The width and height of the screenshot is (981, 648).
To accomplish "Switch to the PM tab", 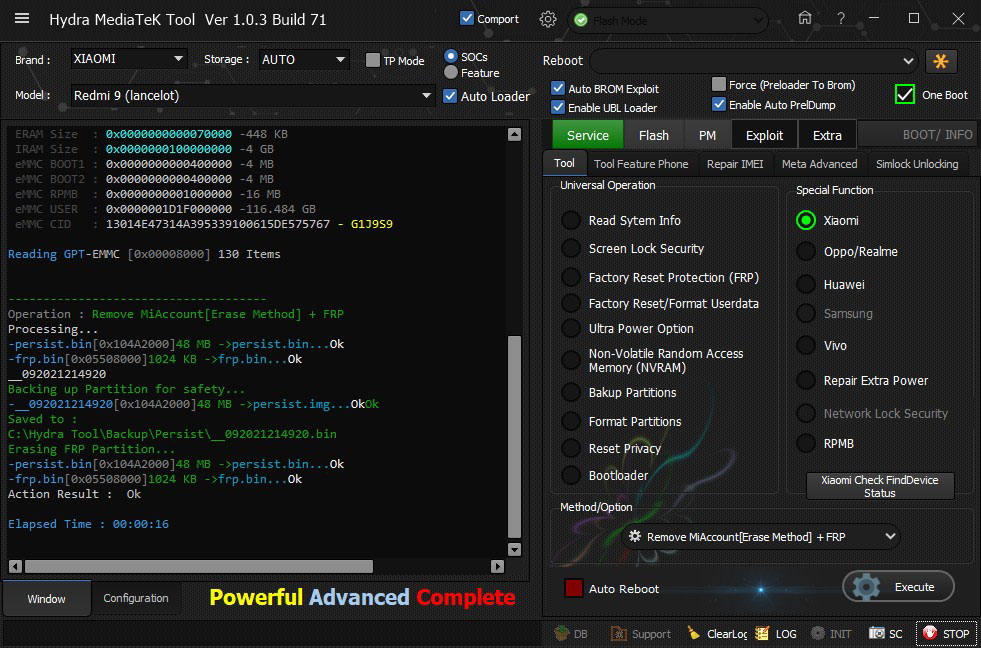I will [x=707, y=135].
